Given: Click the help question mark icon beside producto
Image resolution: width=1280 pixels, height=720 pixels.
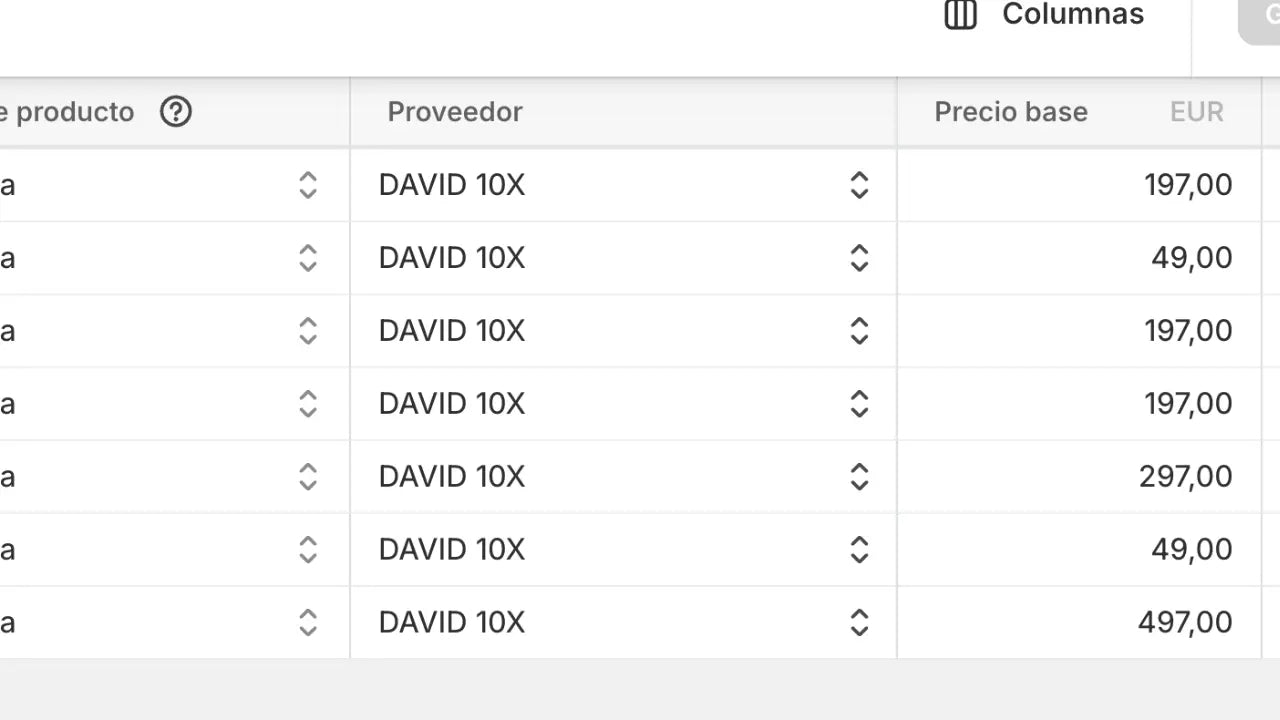Looking at the screenshot, I should 176,112.
